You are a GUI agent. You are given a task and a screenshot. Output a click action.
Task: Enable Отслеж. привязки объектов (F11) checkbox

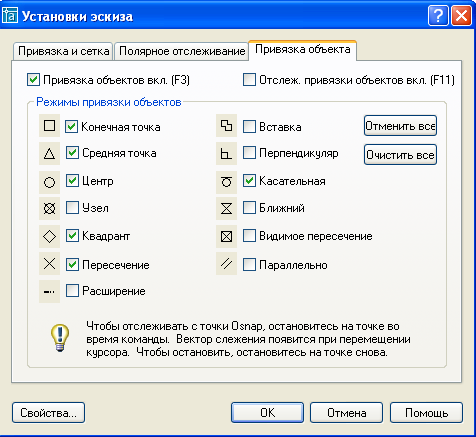coord(249,80)
